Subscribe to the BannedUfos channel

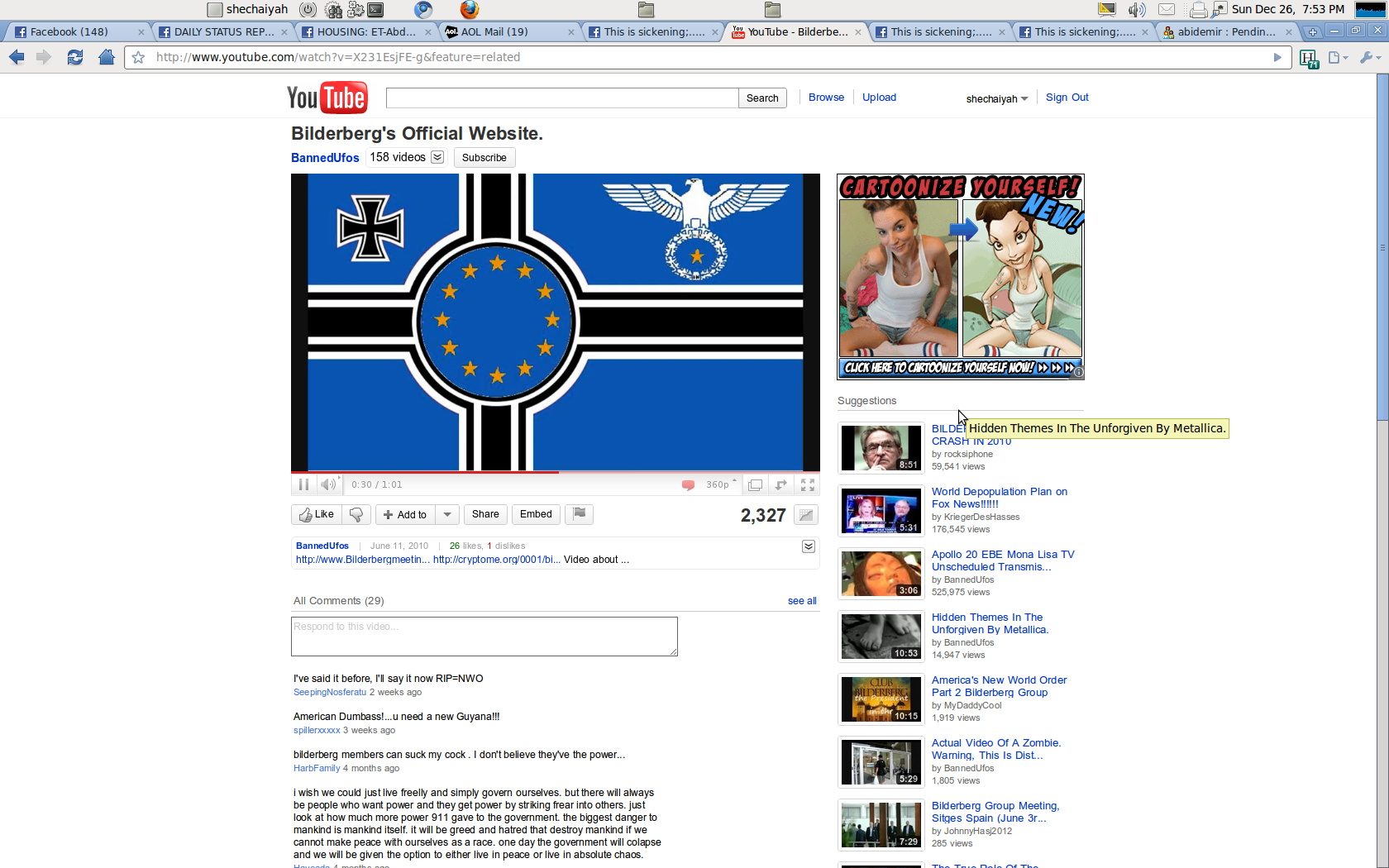coord(484,158)
